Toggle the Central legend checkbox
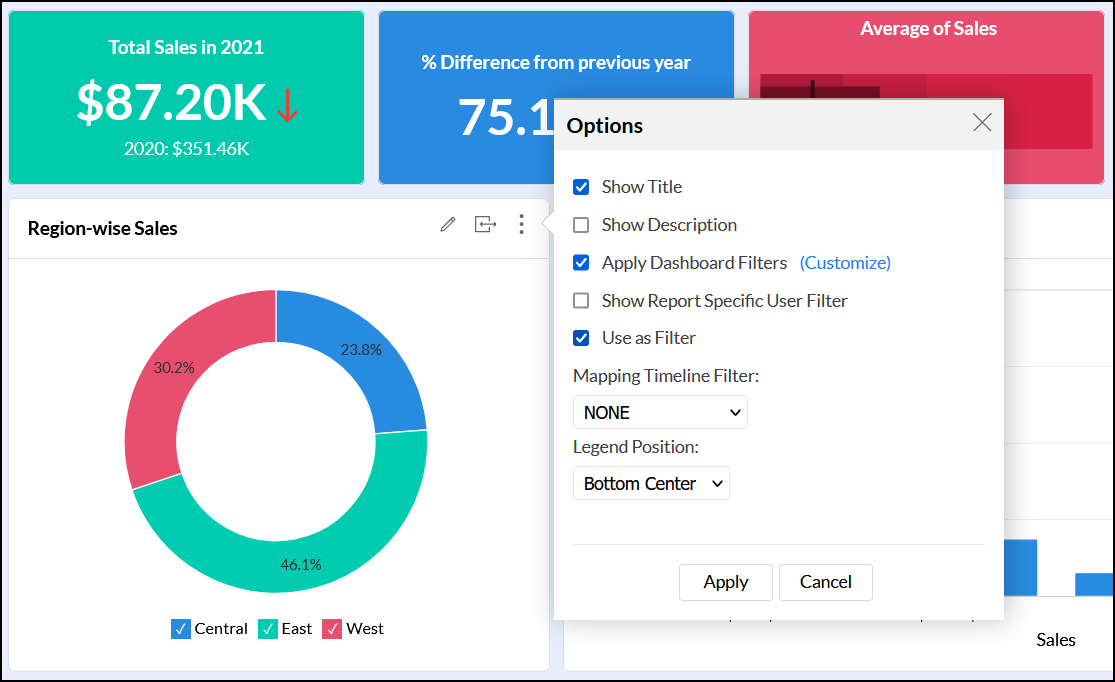 pyautogui.click(x=180, y=629)
